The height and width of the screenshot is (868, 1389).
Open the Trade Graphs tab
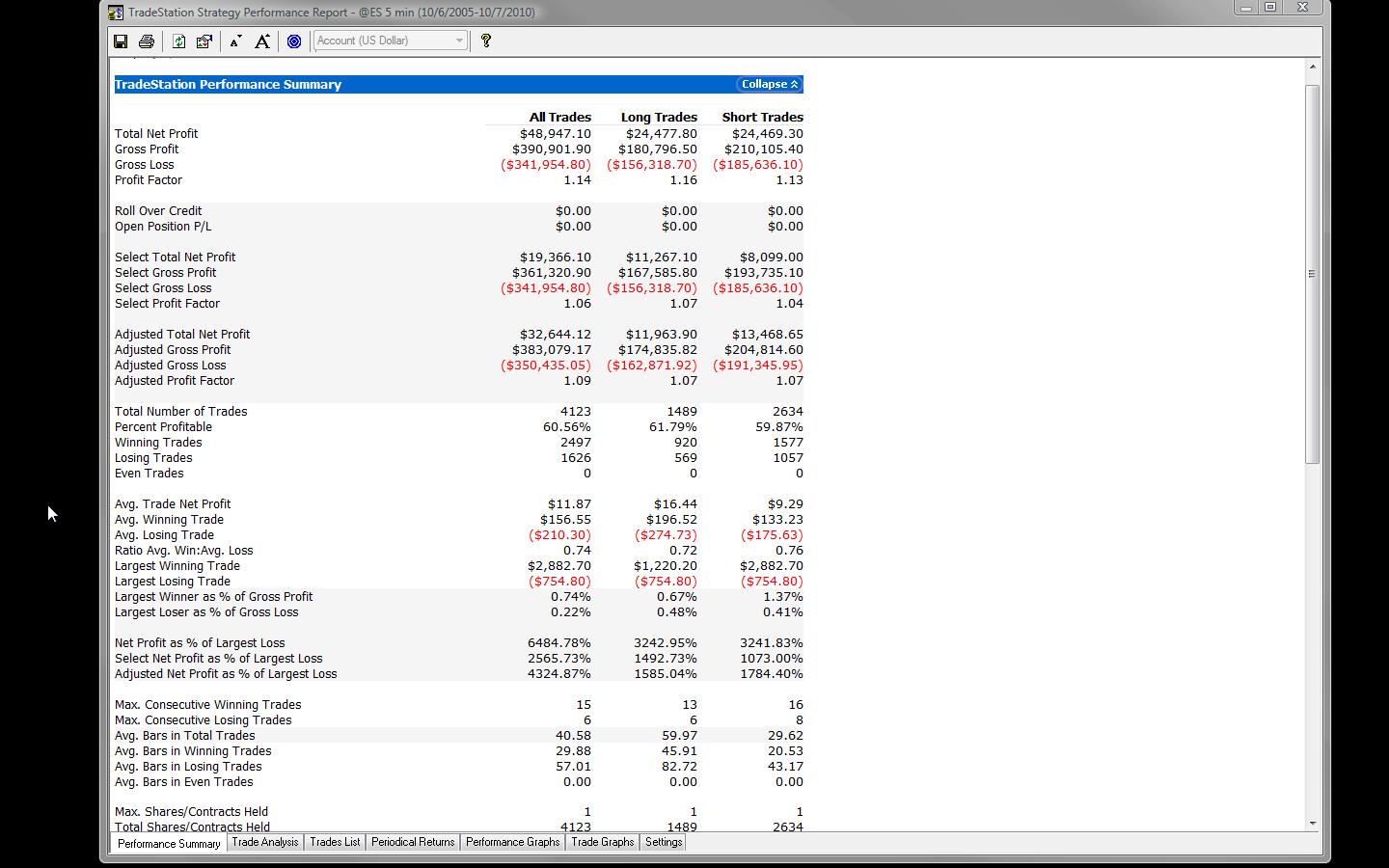click(603, 842)
